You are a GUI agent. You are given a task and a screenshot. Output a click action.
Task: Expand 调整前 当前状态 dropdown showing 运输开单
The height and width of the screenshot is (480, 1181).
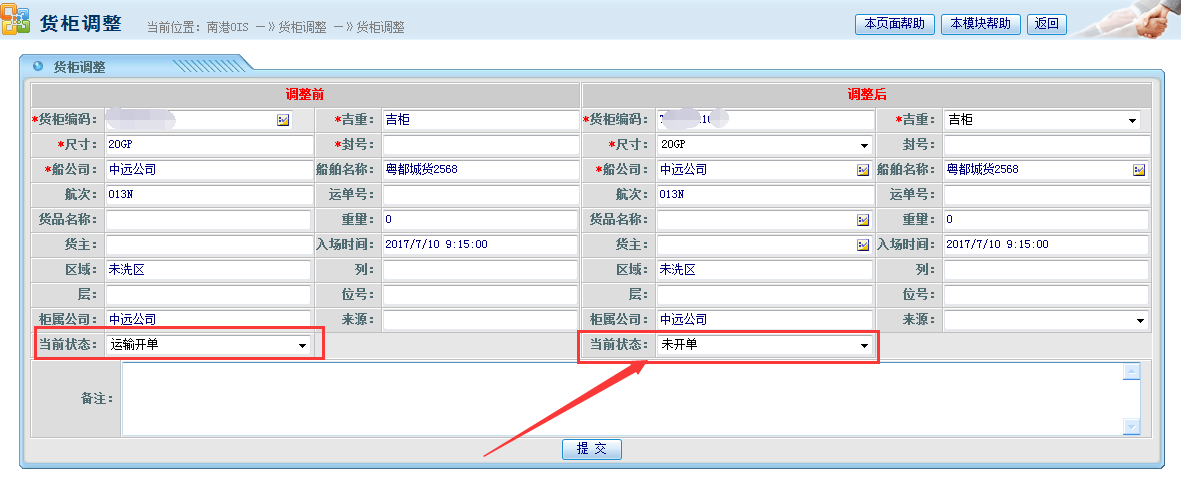pos(302,346)
